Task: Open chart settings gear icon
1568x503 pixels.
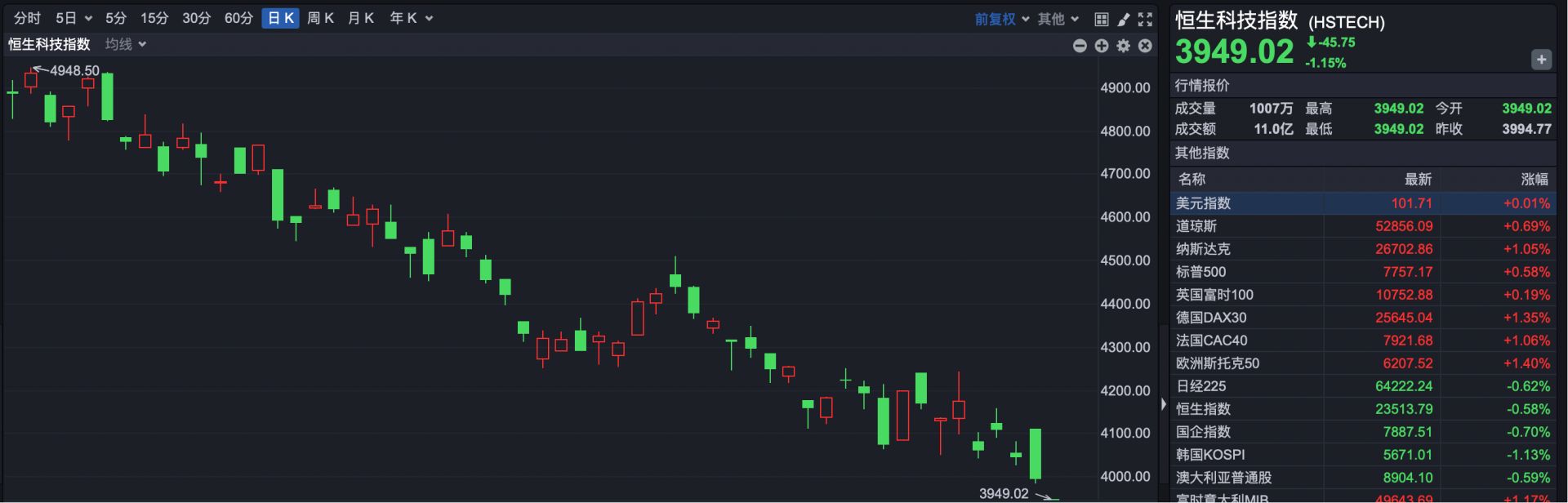Action: coord(1124,46)
